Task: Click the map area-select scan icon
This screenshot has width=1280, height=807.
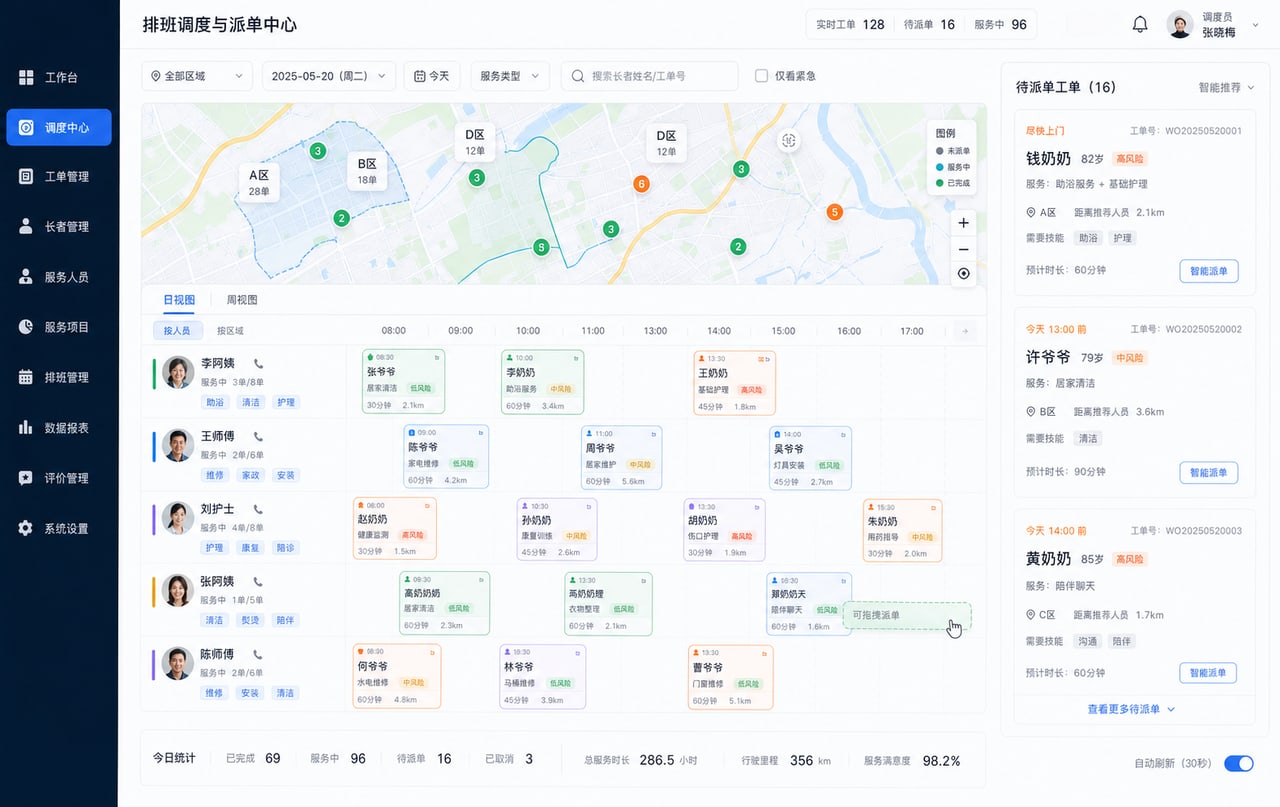Action: coord(789,141)
